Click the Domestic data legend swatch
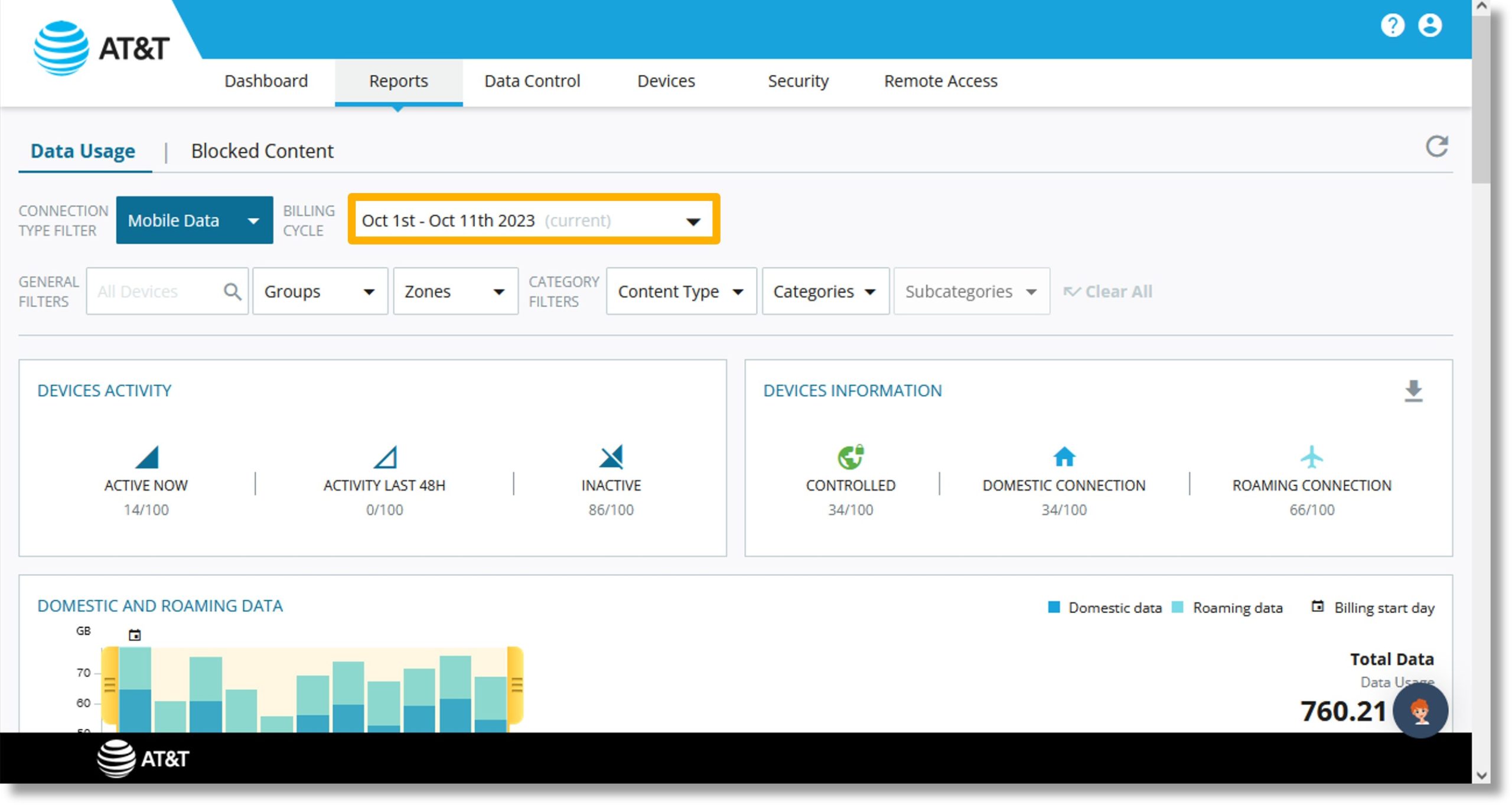Screen dimensions: 1512x805 click(x=1054, y=607)
